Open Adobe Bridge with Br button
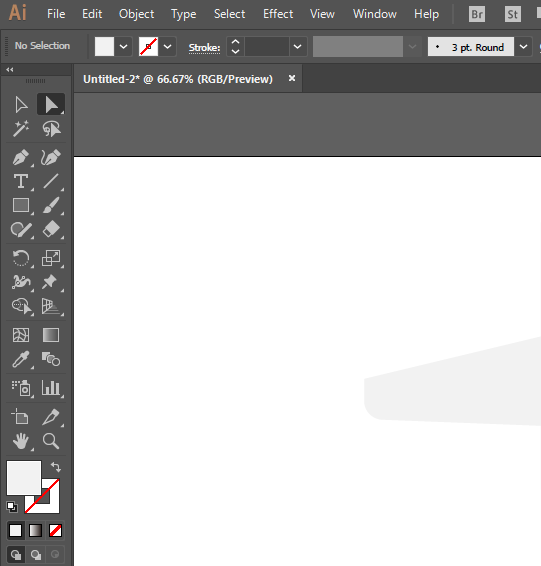 (477, 14)
